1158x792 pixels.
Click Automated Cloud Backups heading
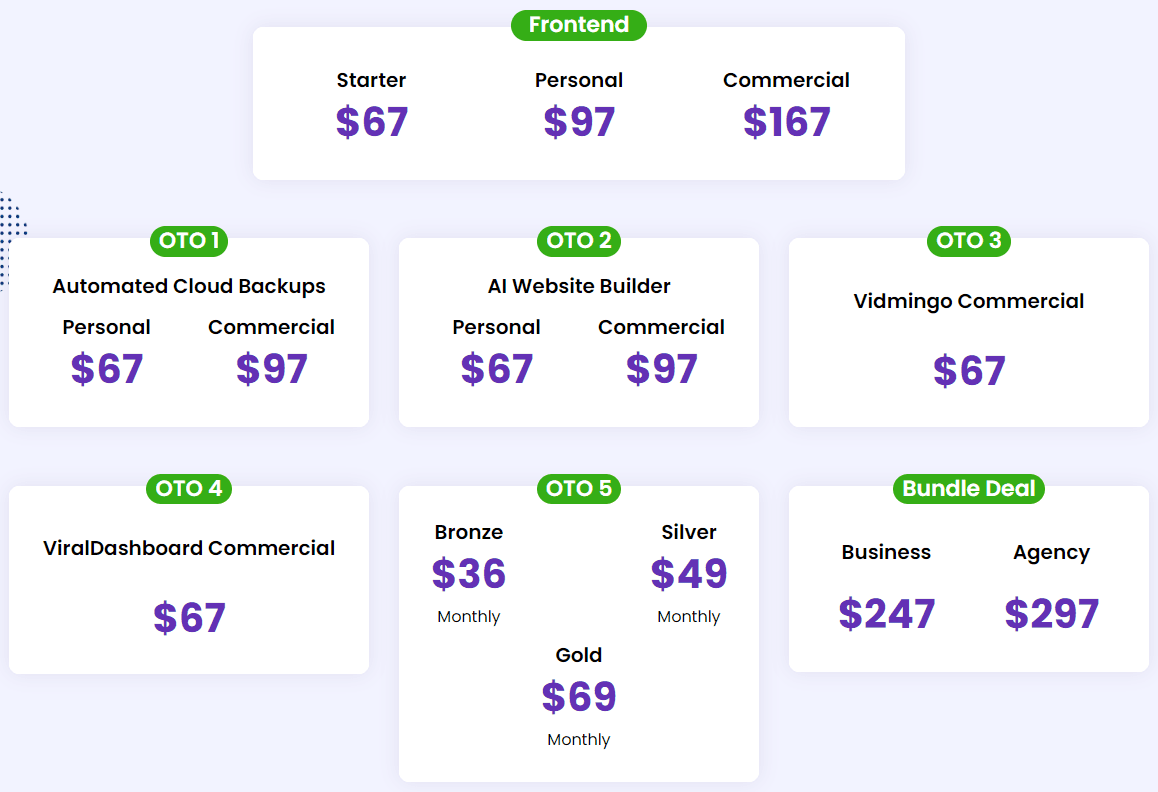coord(189,286)
